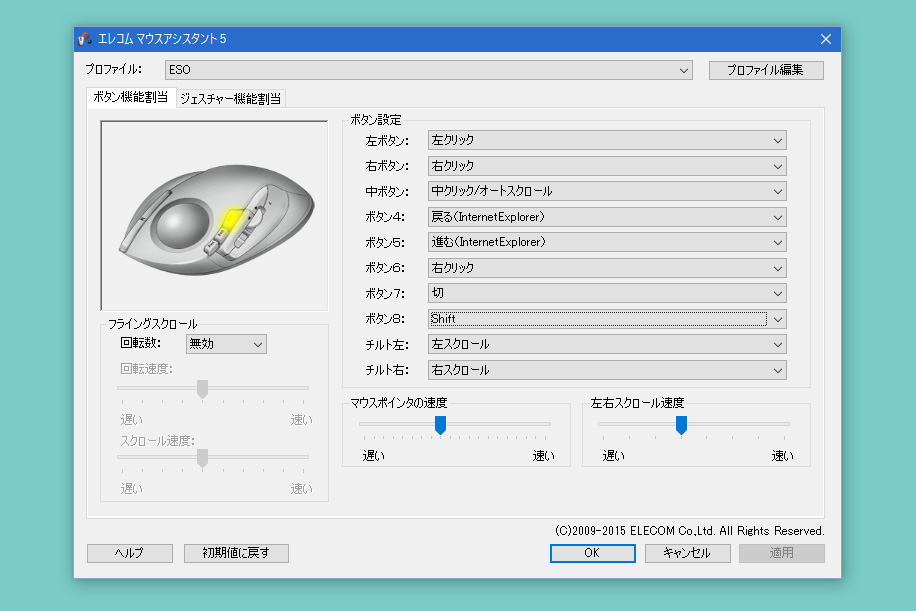Expand the 右ボタン function dropdown
This screenshot has width=916, height=611.
pos(607,166)
